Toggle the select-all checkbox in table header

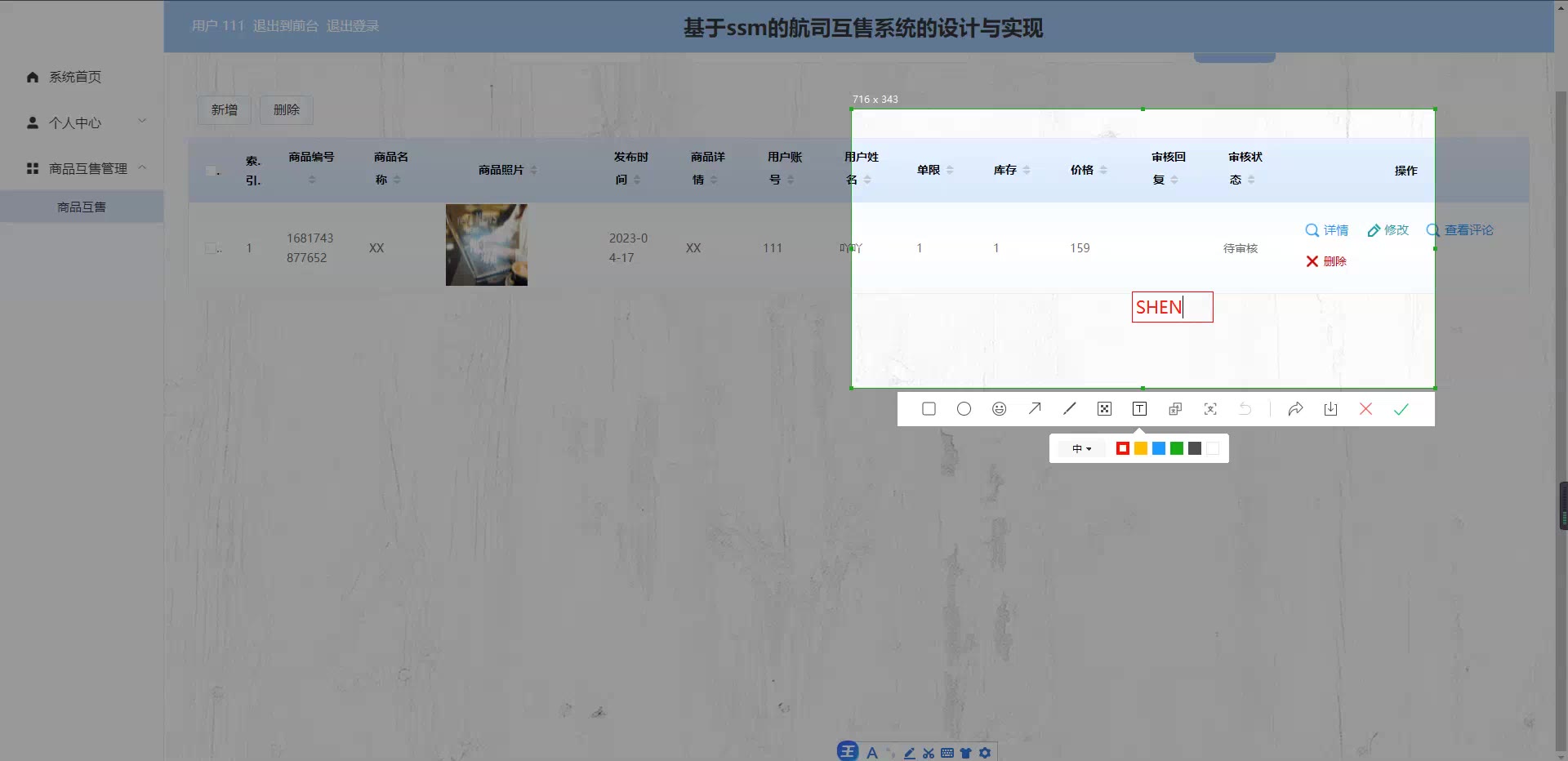(211, 171)
